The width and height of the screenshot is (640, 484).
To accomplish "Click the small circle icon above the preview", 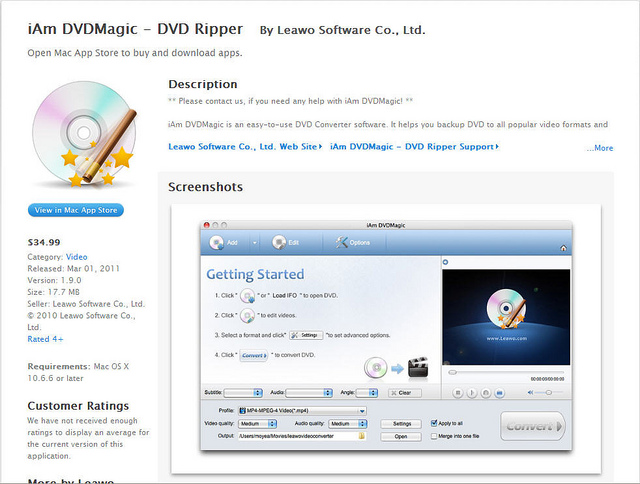I will coord(445,262).
